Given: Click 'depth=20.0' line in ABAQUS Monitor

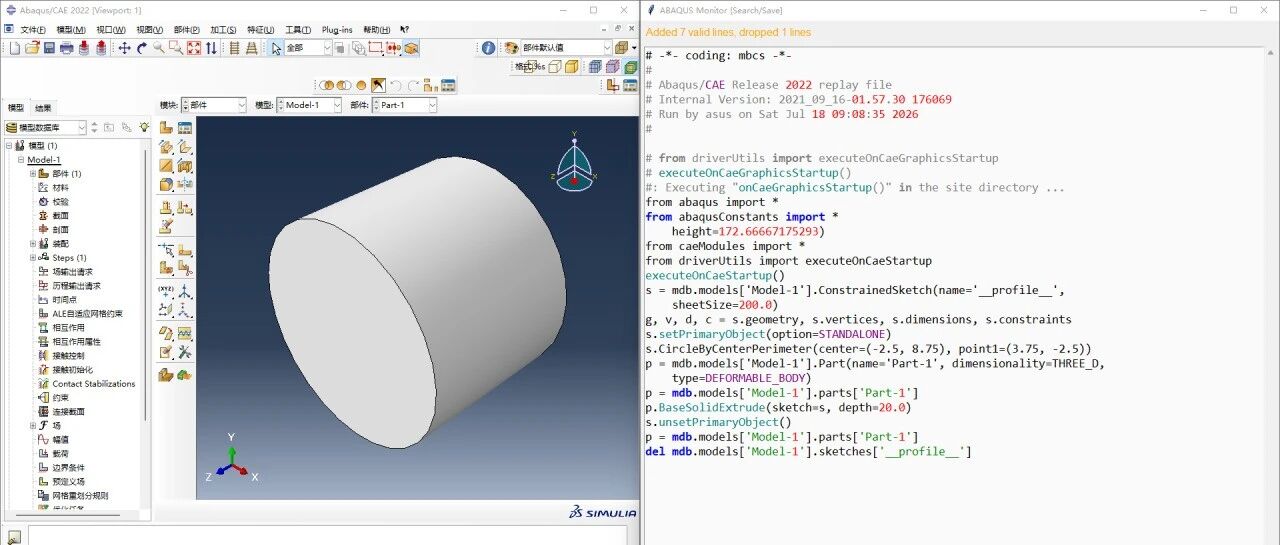Looking at the screenshot, I should tap(779, 408).
